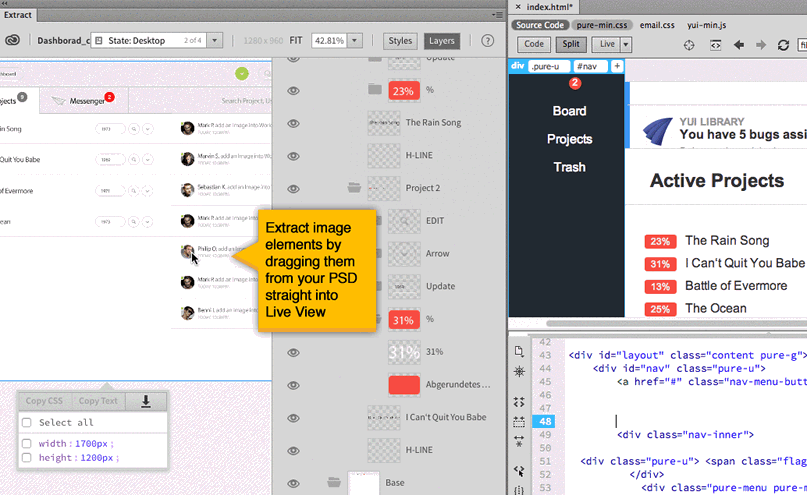Add a selector with the plus icon

617,66
